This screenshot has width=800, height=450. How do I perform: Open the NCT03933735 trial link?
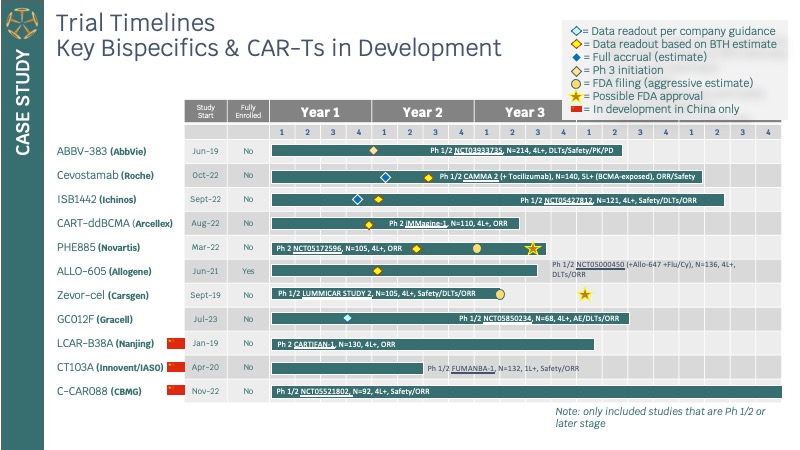click(479, 151)
